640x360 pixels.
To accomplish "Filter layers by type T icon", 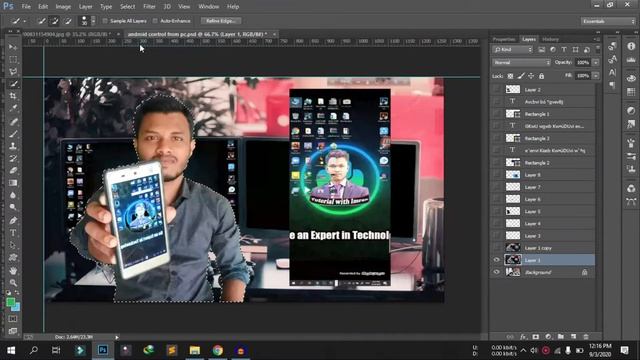I will point(564,49).
